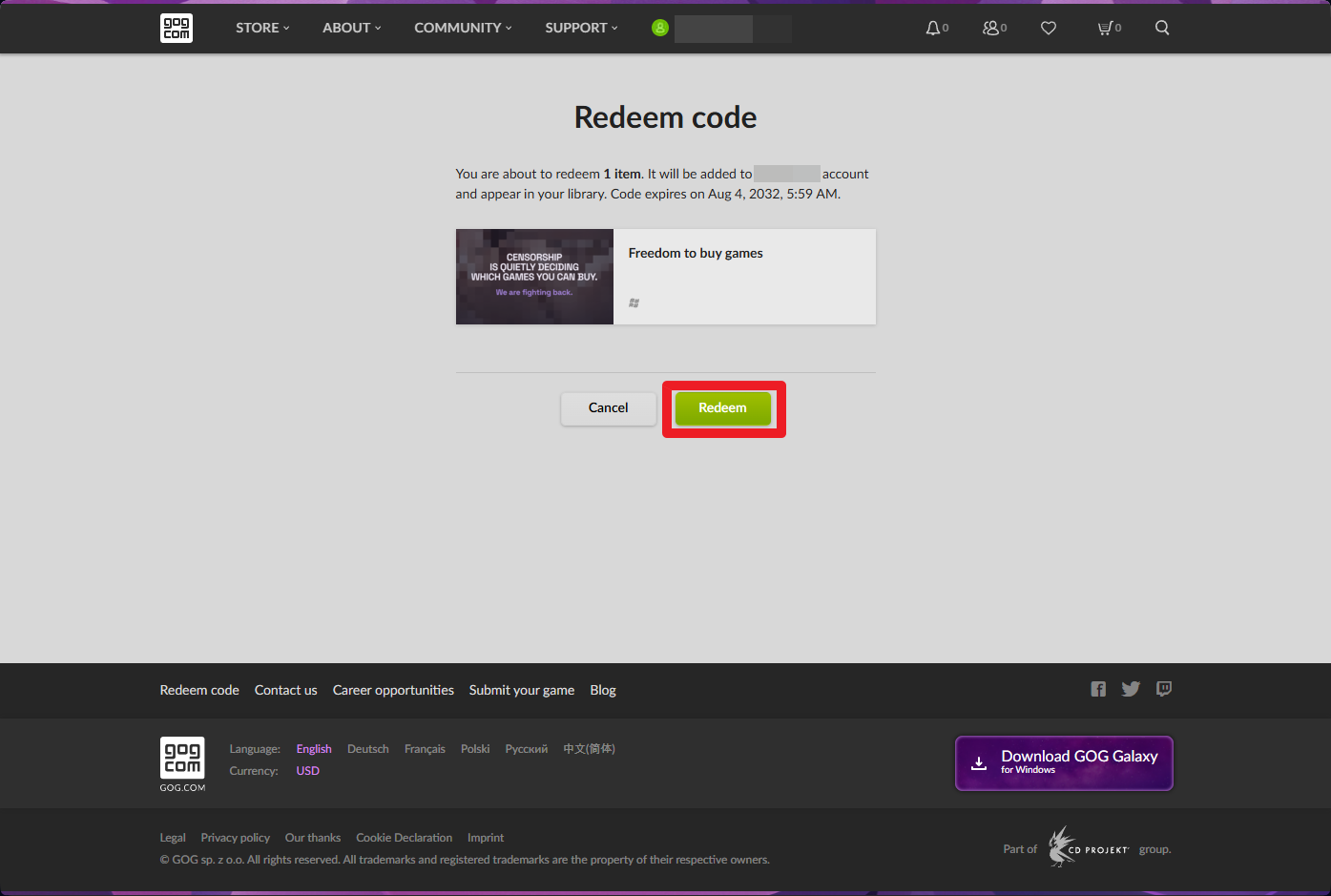Click Download GOG Galaxy for Windows
The image size is (1331, 896).
tap(1064, 763)
